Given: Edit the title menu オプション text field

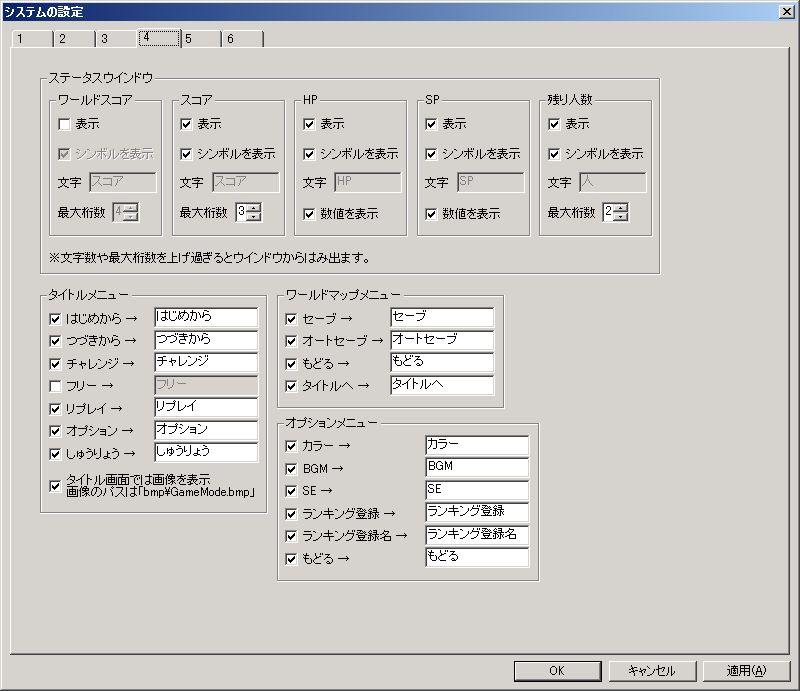Looking at the screenshot, I should pyautogui.click(x=206, y=430).
